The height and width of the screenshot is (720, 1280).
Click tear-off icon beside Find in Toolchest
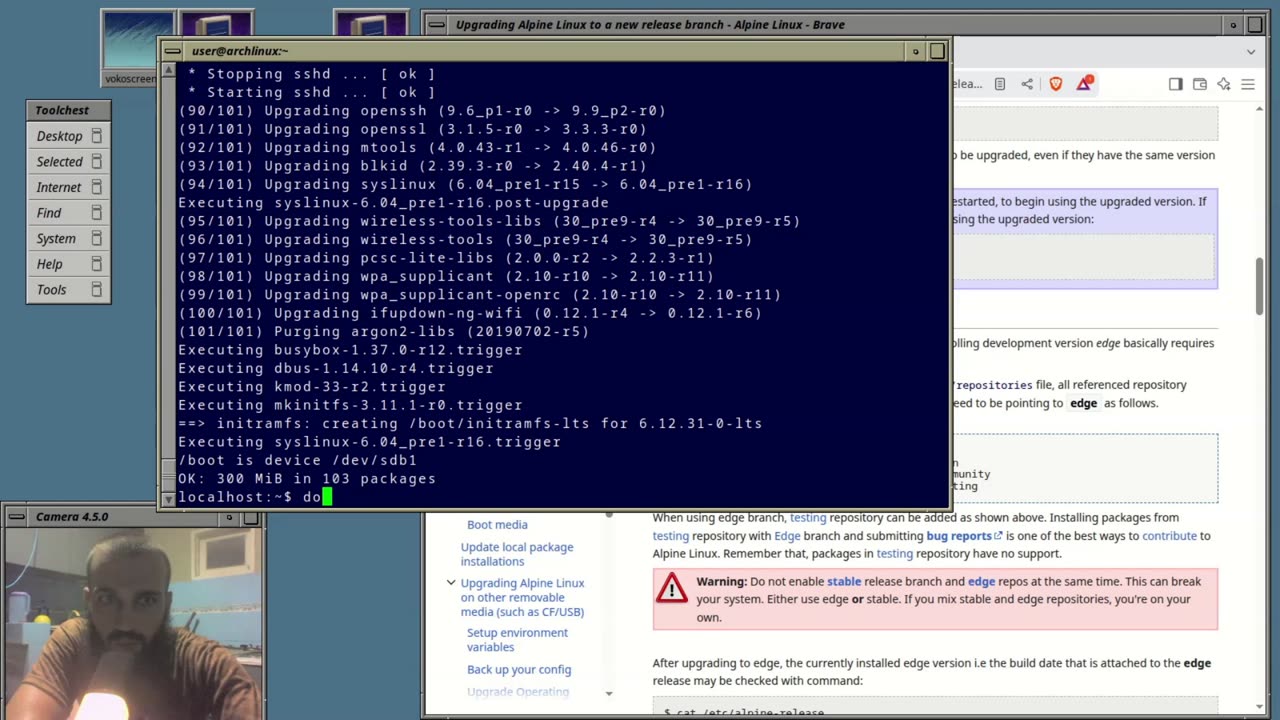[x=97, y=213]
